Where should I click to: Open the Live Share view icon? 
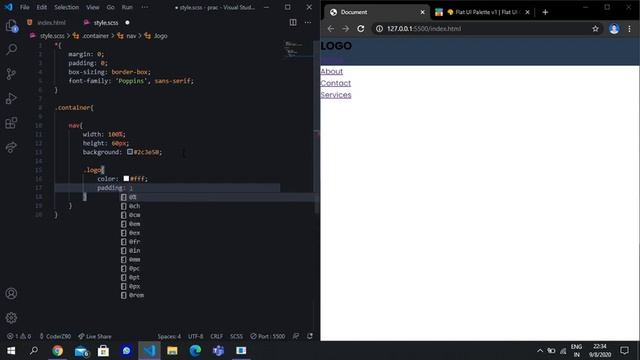pyautogui.click(x=11, y=147)
